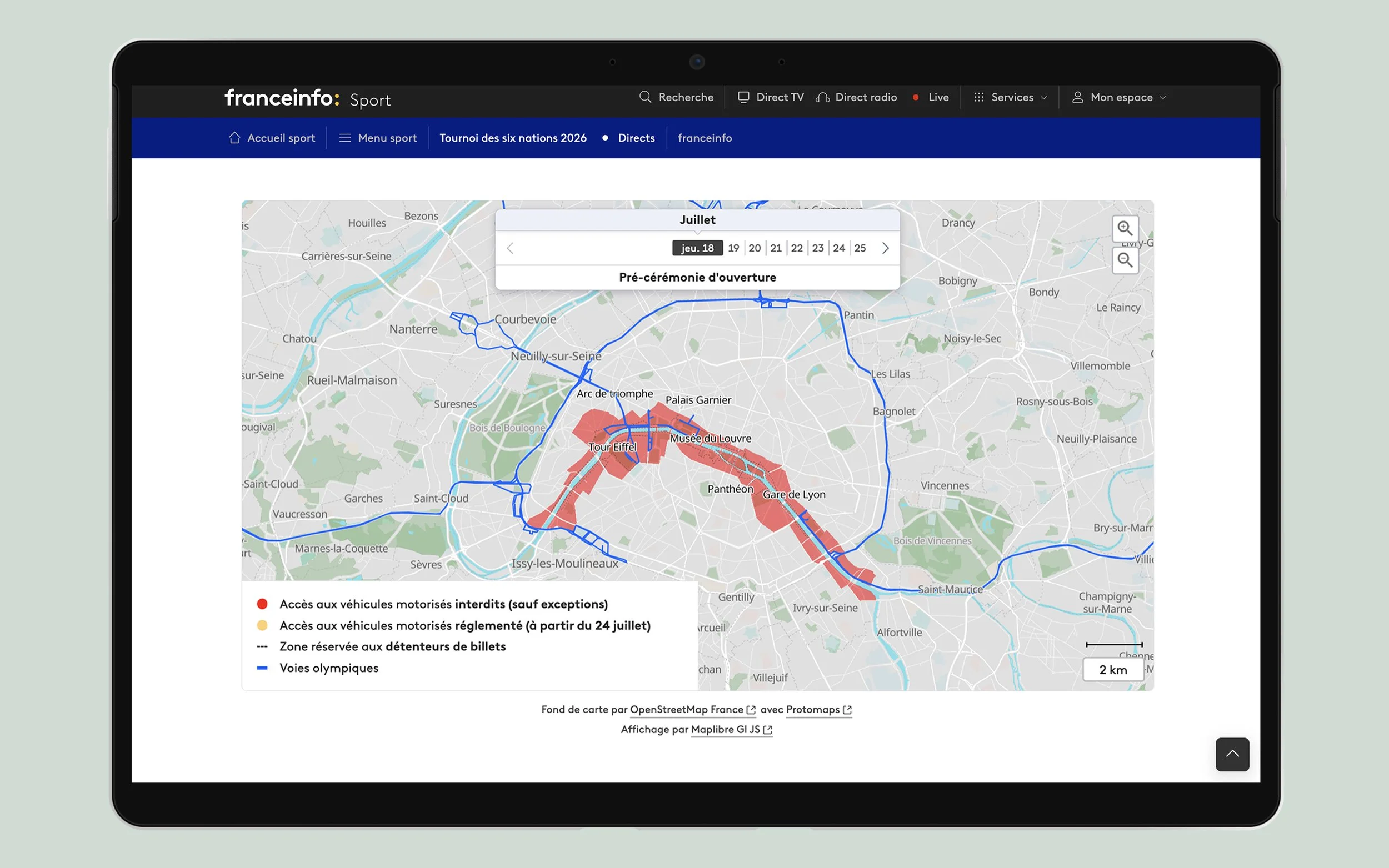Select date 23 in July timeline
The height and width of the screenshot is (868, 1389).
point(818,248)
